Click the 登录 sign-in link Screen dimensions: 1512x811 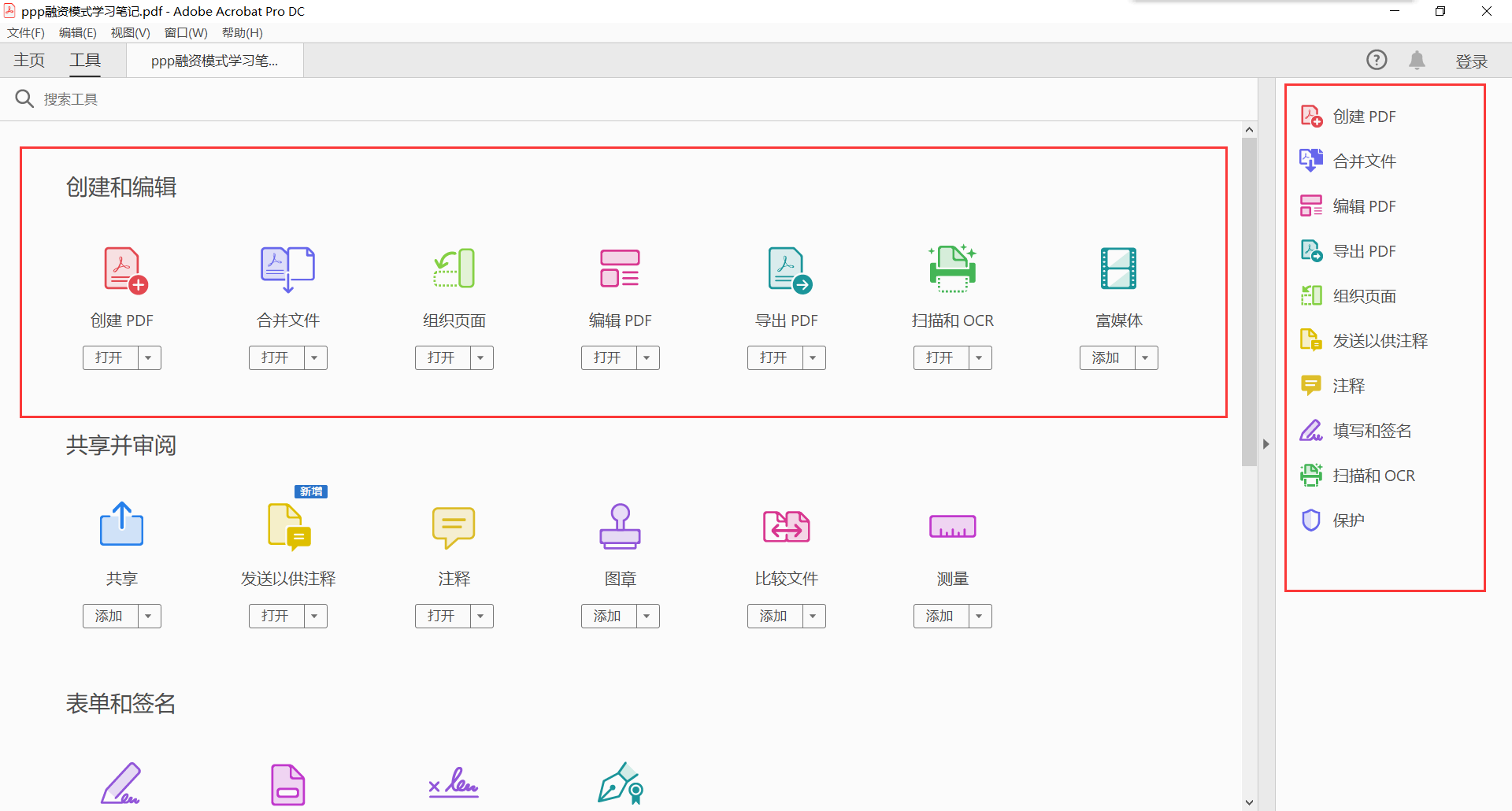click(x=1470, y=61)
